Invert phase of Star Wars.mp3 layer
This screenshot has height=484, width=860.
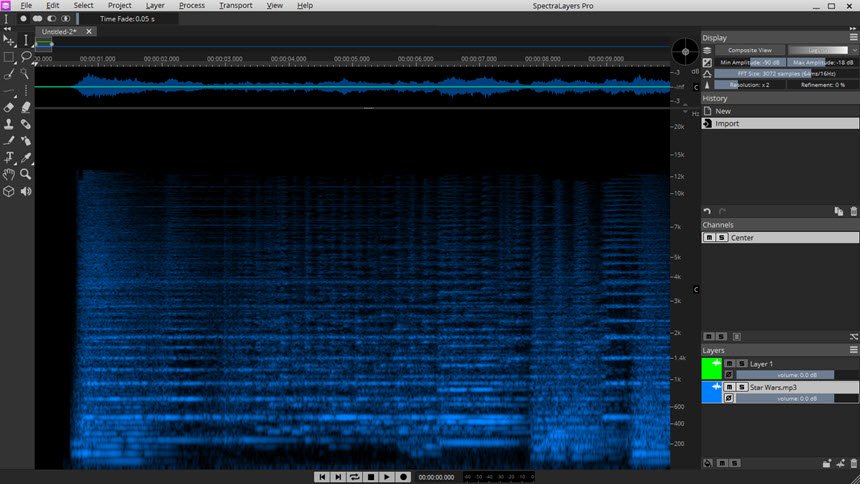[729, 398]
